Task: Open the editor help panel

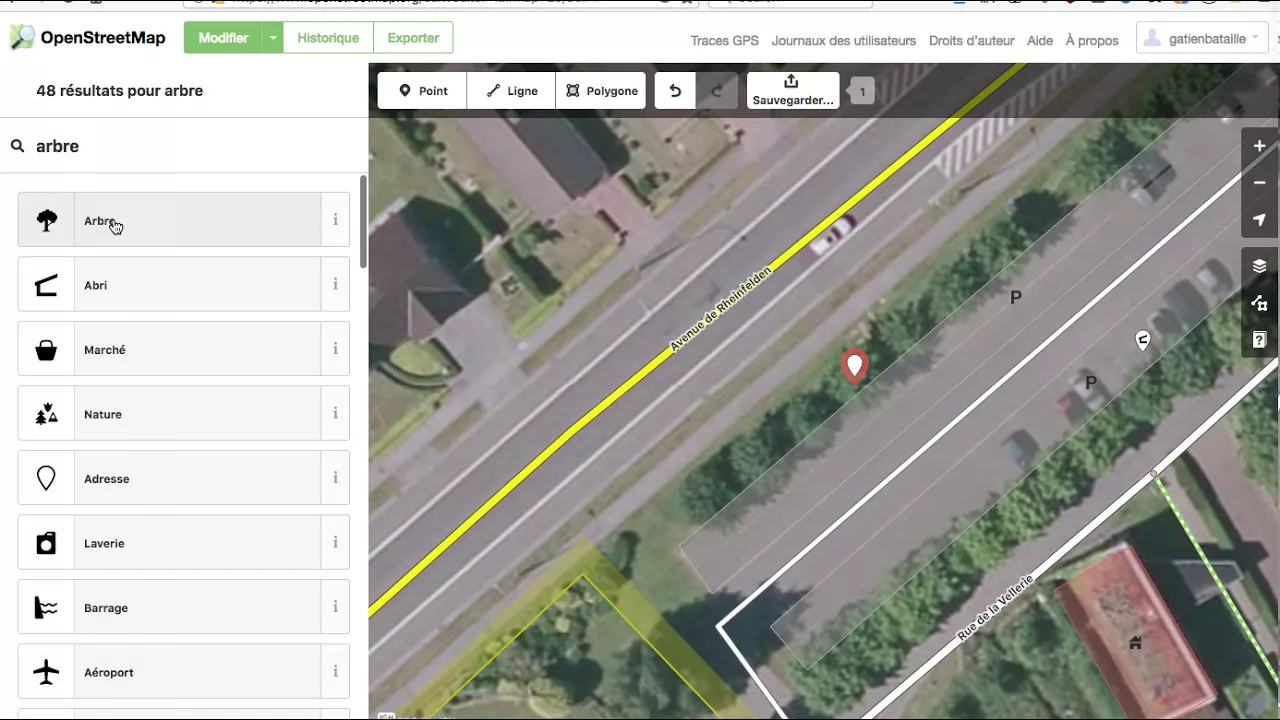Action: click(1259, 340)
